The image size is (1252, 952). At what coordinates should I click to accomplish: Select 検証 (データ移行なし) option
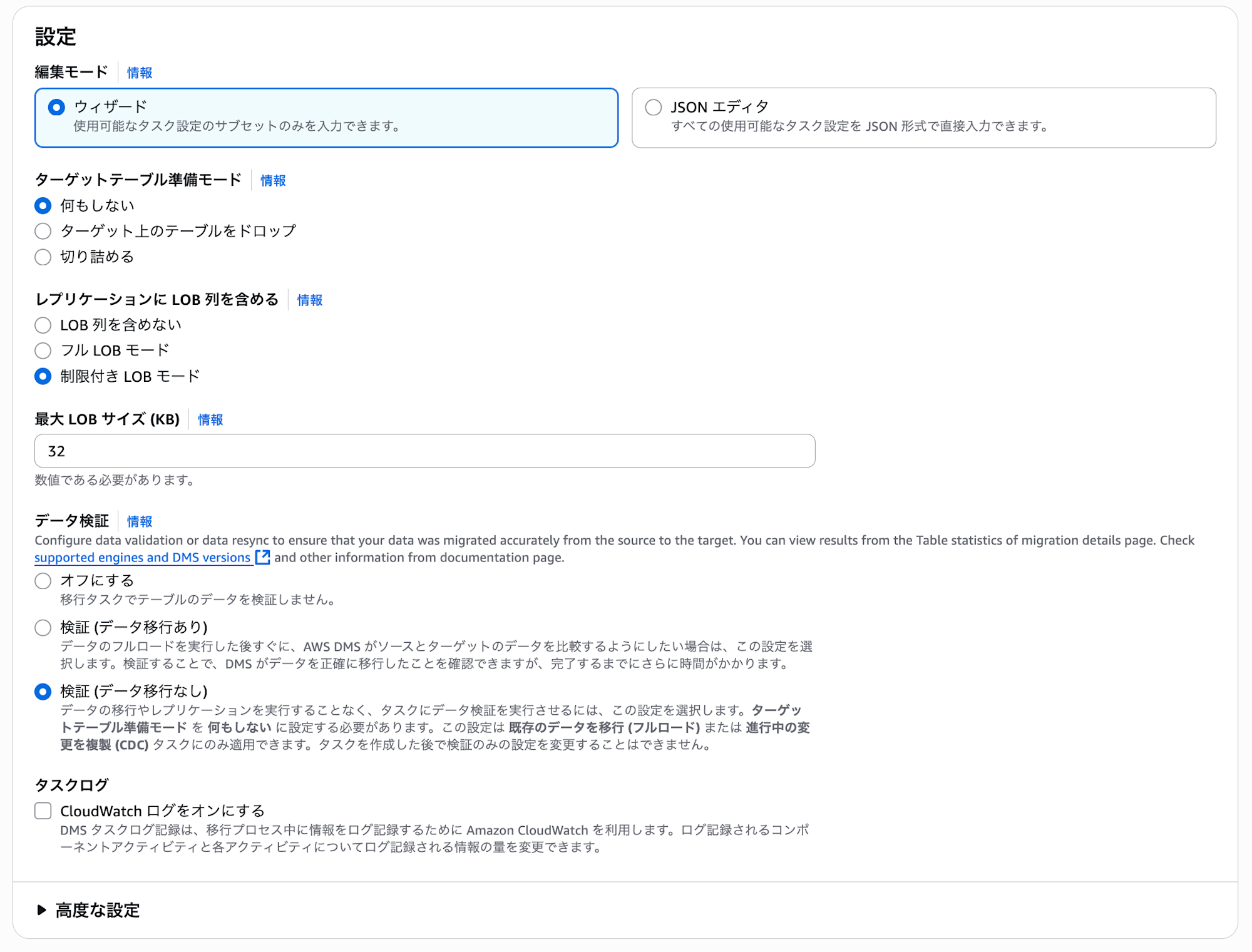click(x=43, y=691)
